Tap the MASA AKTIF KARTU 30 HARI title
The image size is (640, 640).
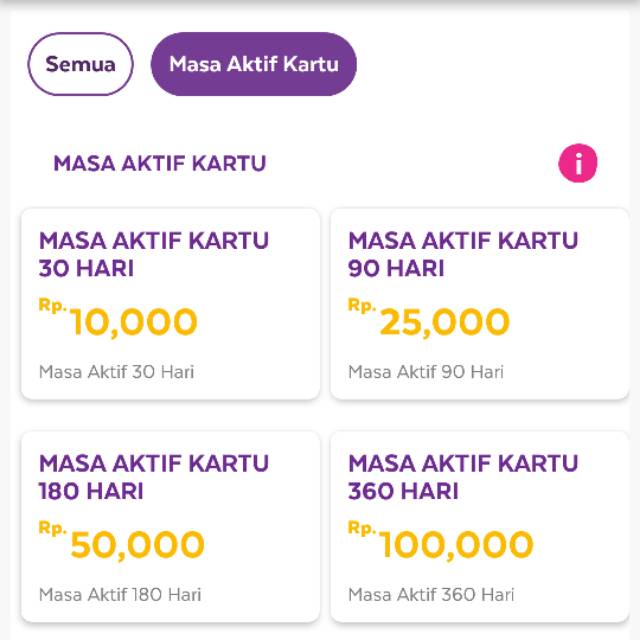coord(154,254)
